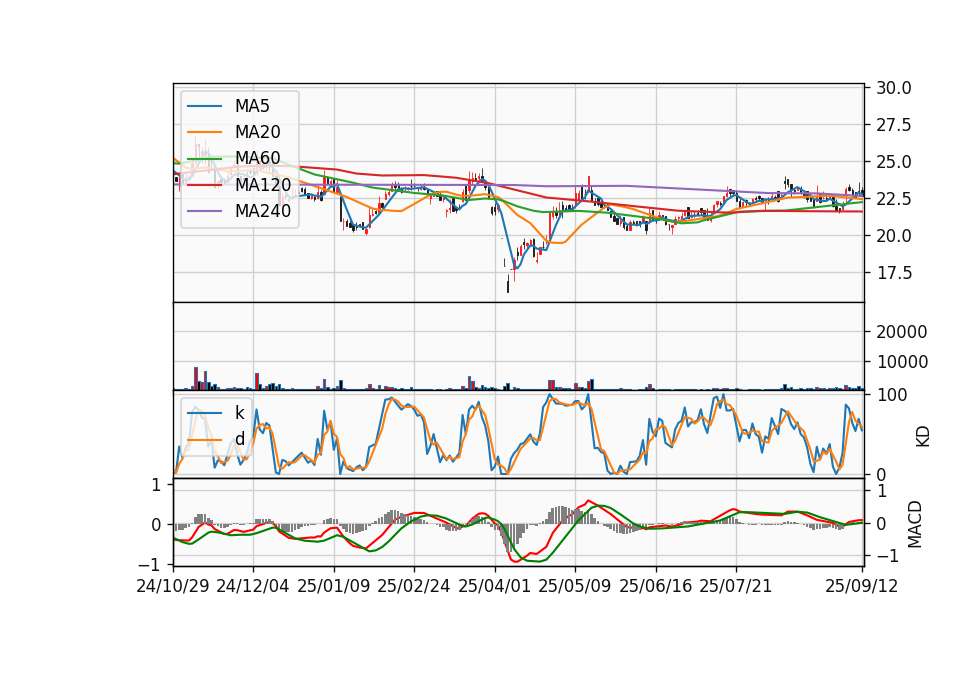
Task: Click the 25/06/16 date axis label
Action: [656, 586]
